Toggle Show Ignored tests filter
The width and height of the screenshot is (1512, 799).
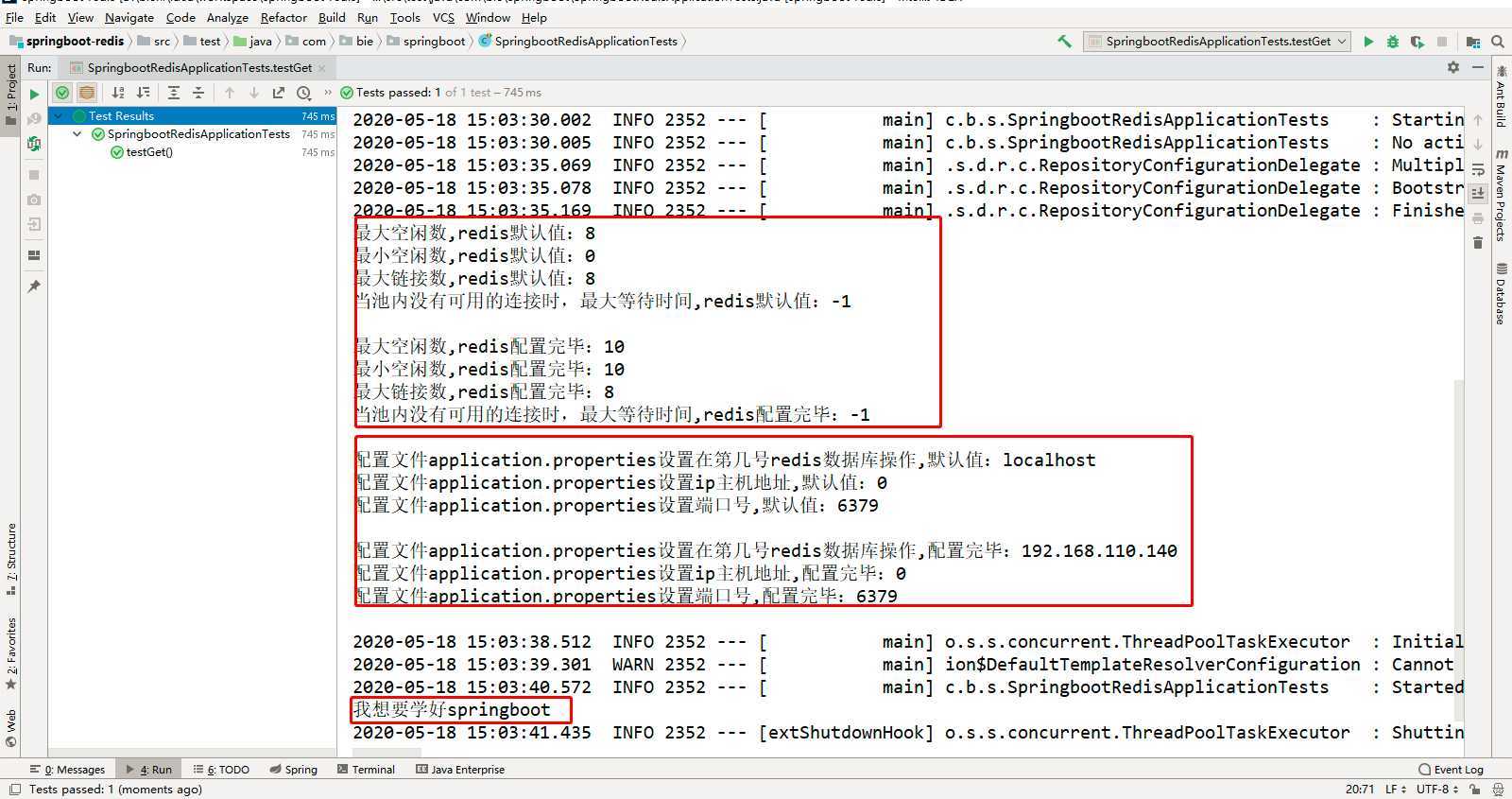point(86,93)
